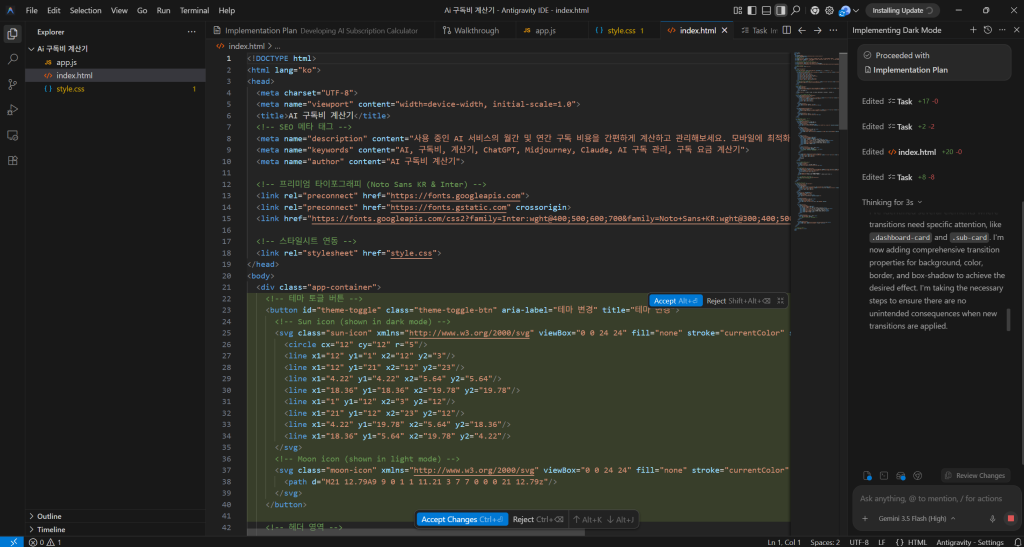Click the microphone voice input icon
This screenshot has width=1024, height=547.
[x=993, y=518]
